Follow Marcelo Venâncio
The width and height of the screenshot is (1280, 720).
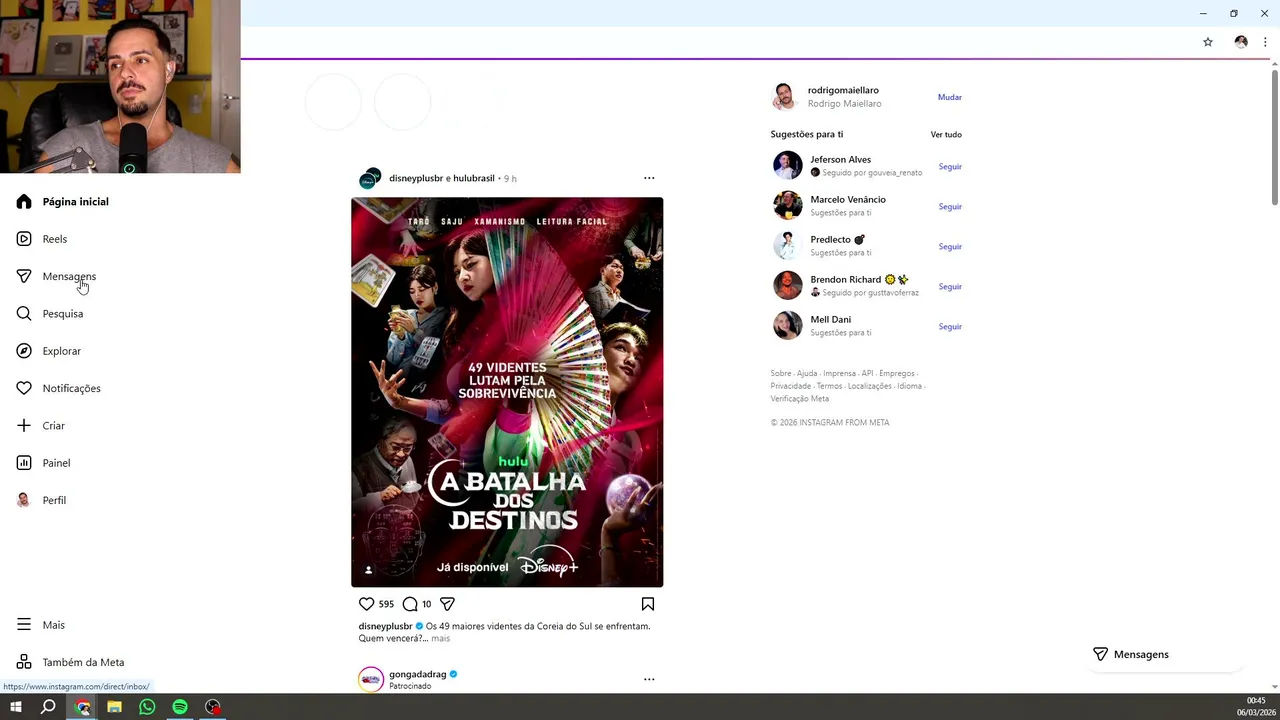(x=950, y=207)
